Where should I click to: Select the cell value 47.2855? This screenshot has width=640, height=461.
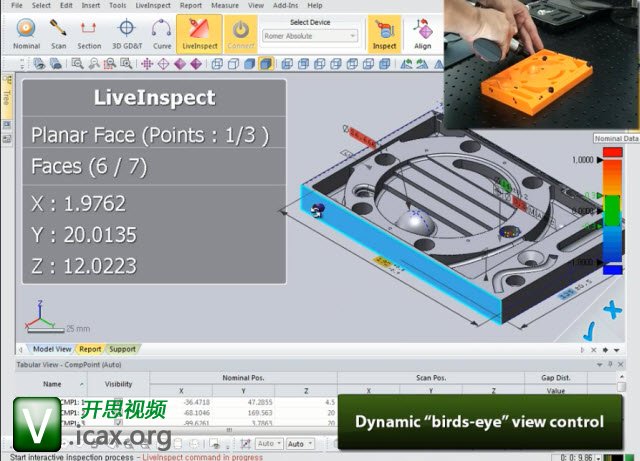(x=260, y=402)
